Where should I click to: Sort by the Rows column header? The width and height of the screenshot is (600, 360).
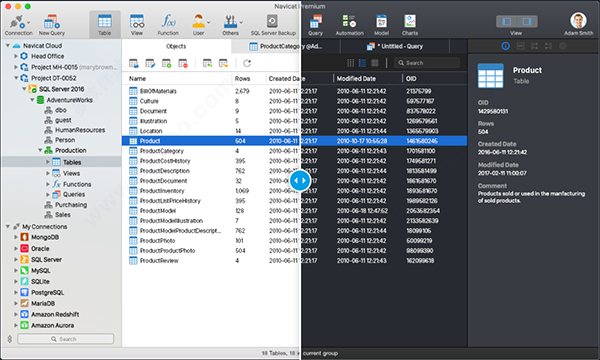coord(242,78)
